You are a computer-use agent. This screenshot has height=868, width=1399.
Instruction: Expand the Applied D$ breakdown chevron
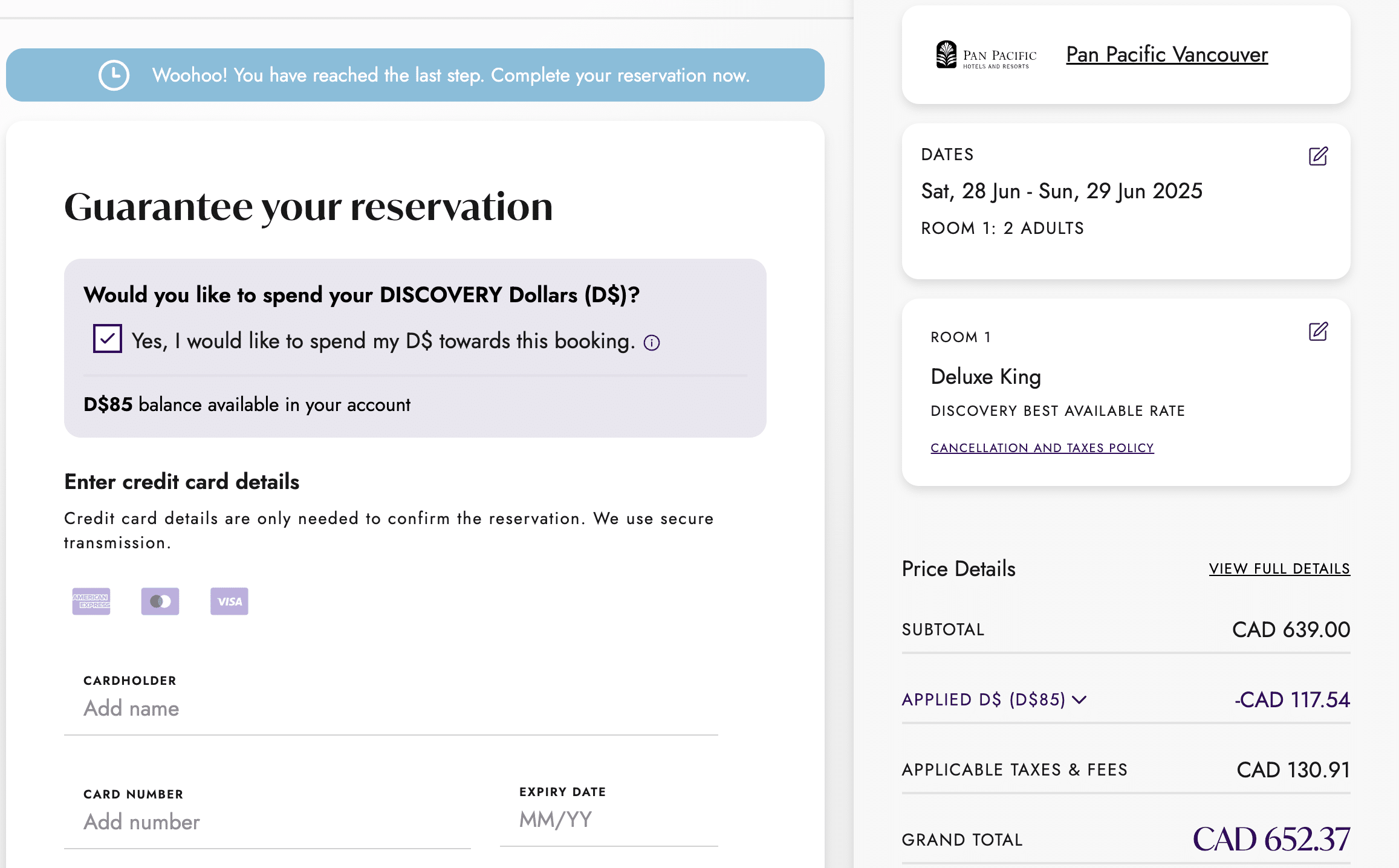pyautogui.click(x=1080, y=700)
